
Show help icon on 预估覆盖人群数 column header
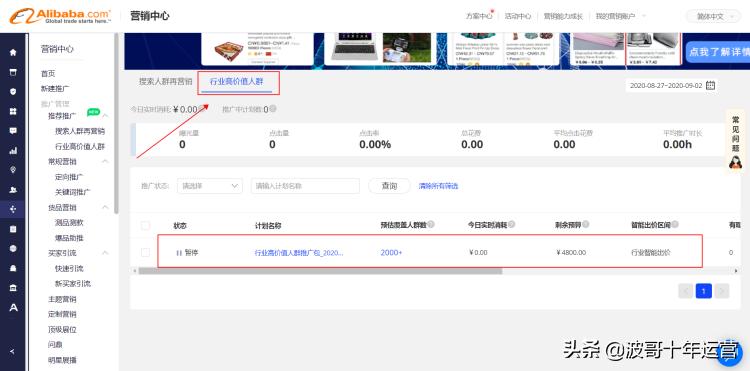point(431,224)
